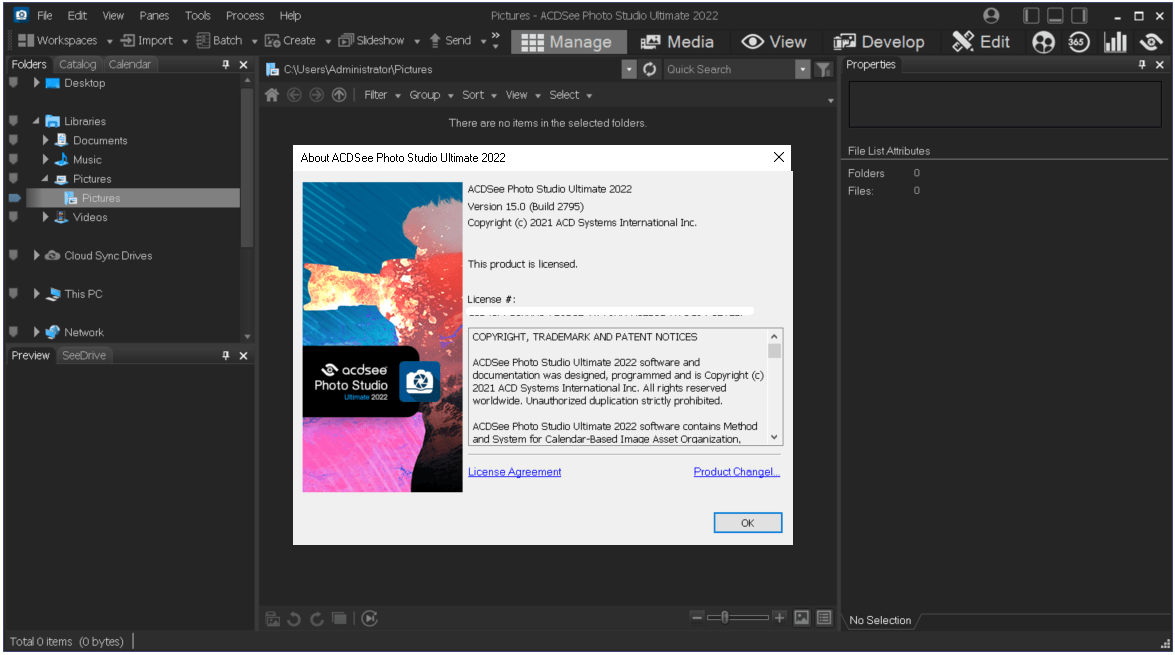Open the Help menu
The width and height of the screenshot is (1175, 655).
point(290,16)
